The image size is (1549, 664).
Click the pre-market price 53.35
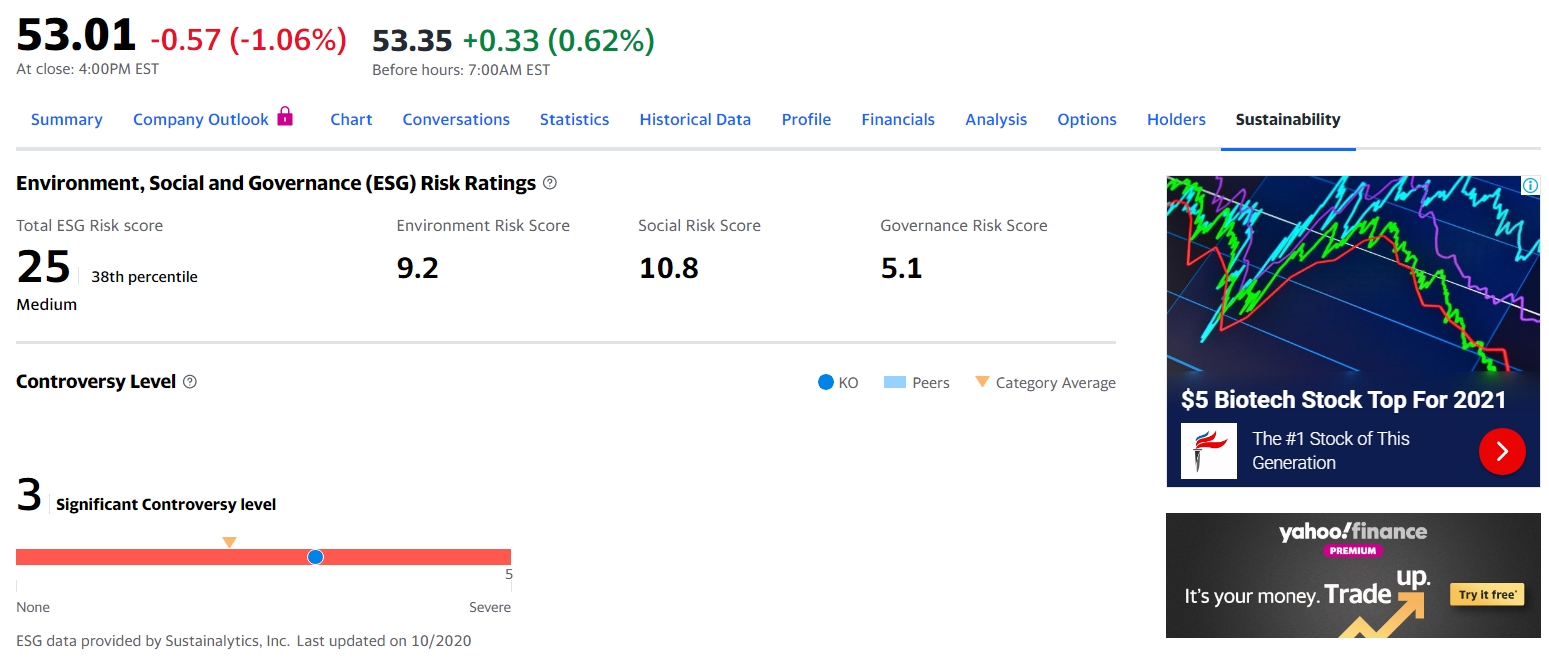tap(412, 40)
